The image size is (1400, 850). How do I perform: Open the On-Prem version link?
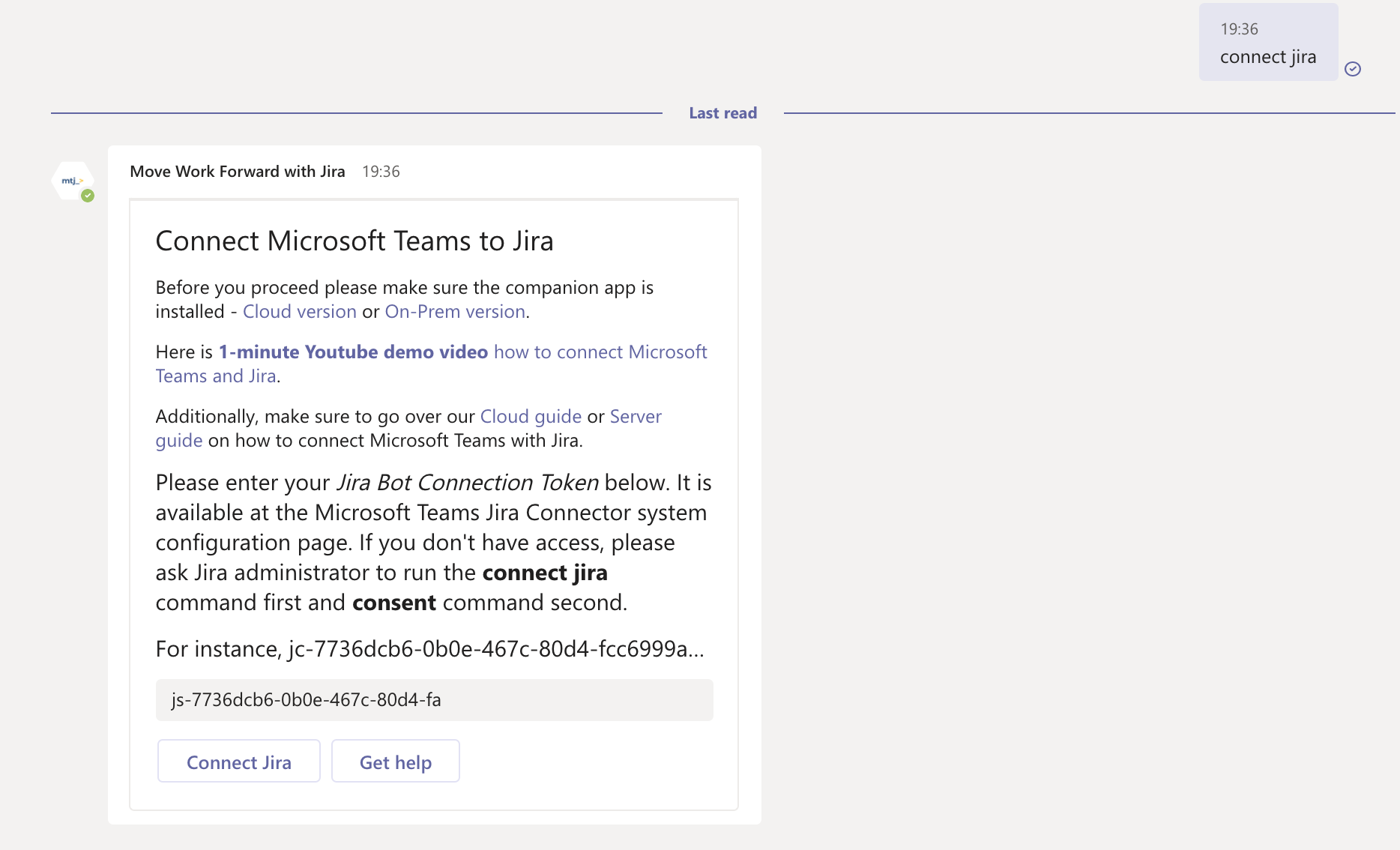coord(455,312)
